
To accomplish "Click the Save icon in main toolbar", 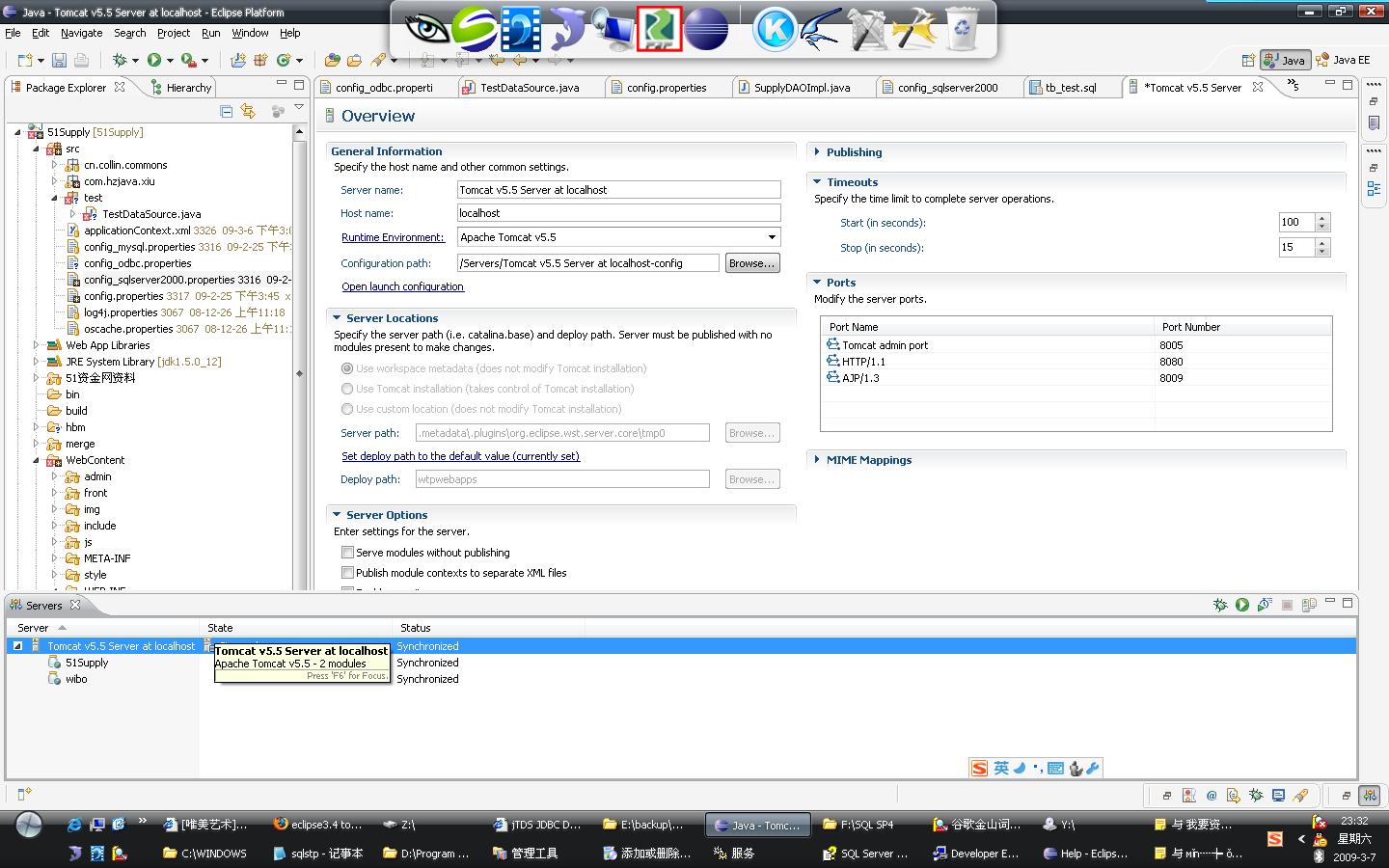I will (x=59, y=60).
